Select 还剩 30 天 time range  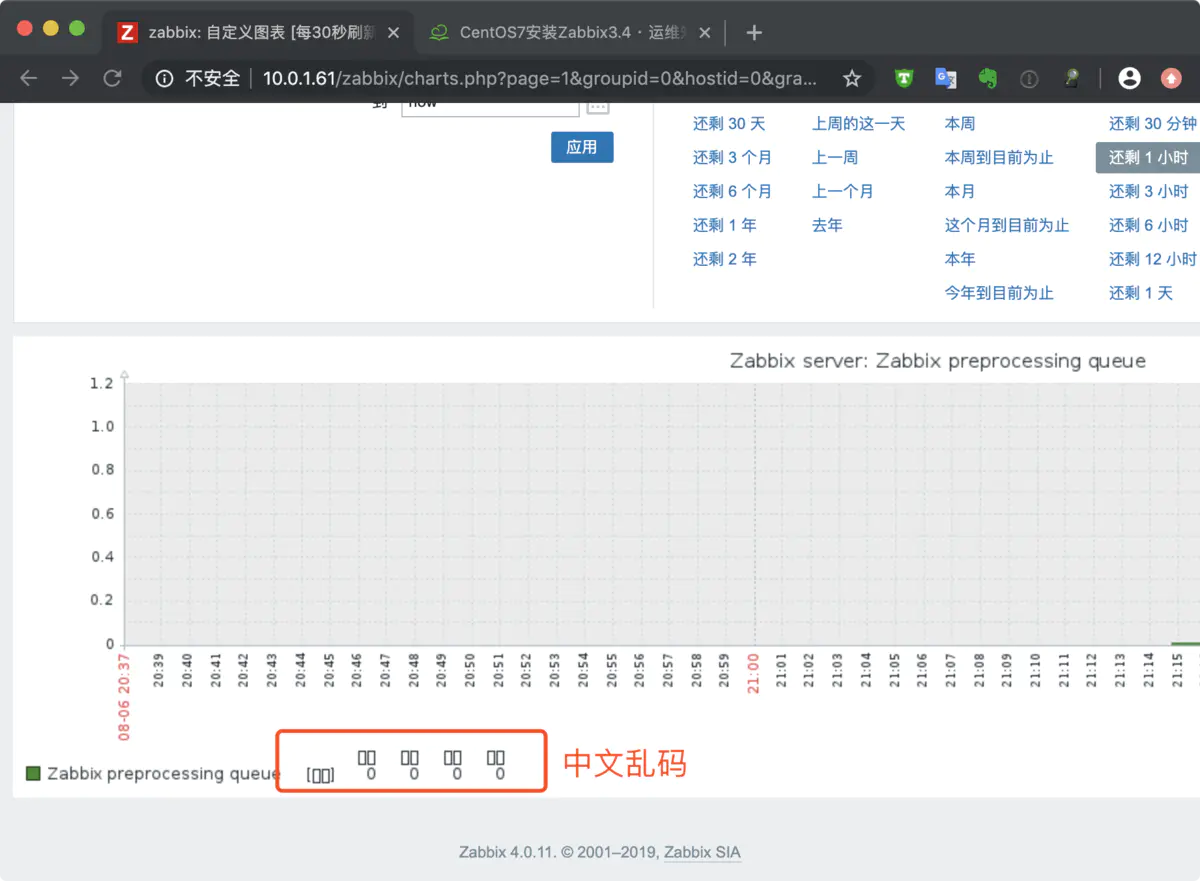[729, 124]
